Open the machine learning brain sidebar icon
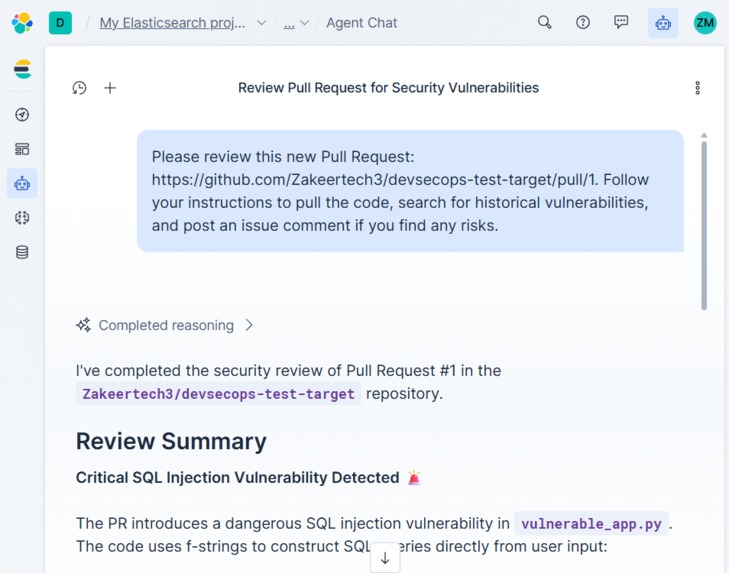 (22, 218)
